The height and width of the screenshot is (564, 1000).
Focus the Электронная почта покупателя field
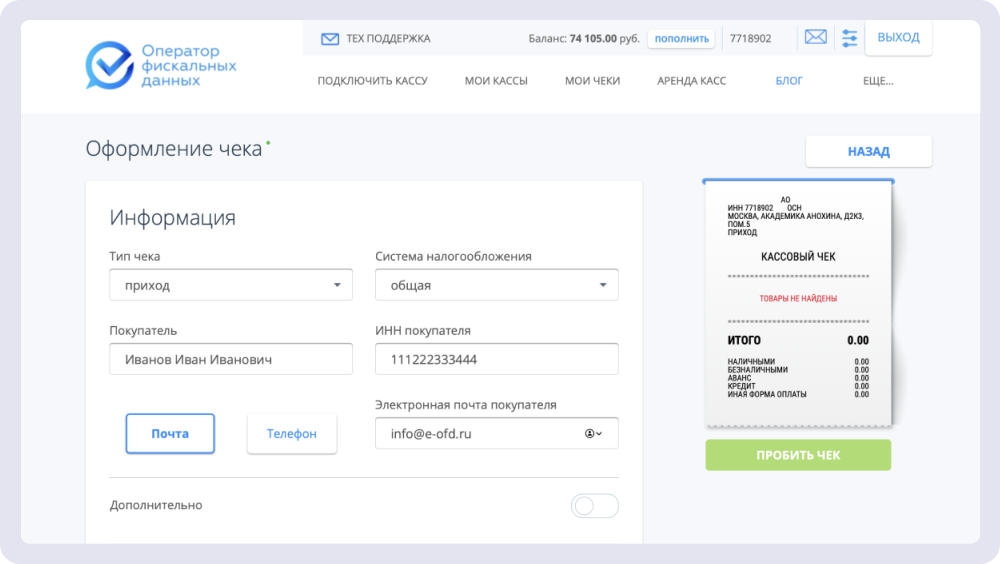coord(497,434)
